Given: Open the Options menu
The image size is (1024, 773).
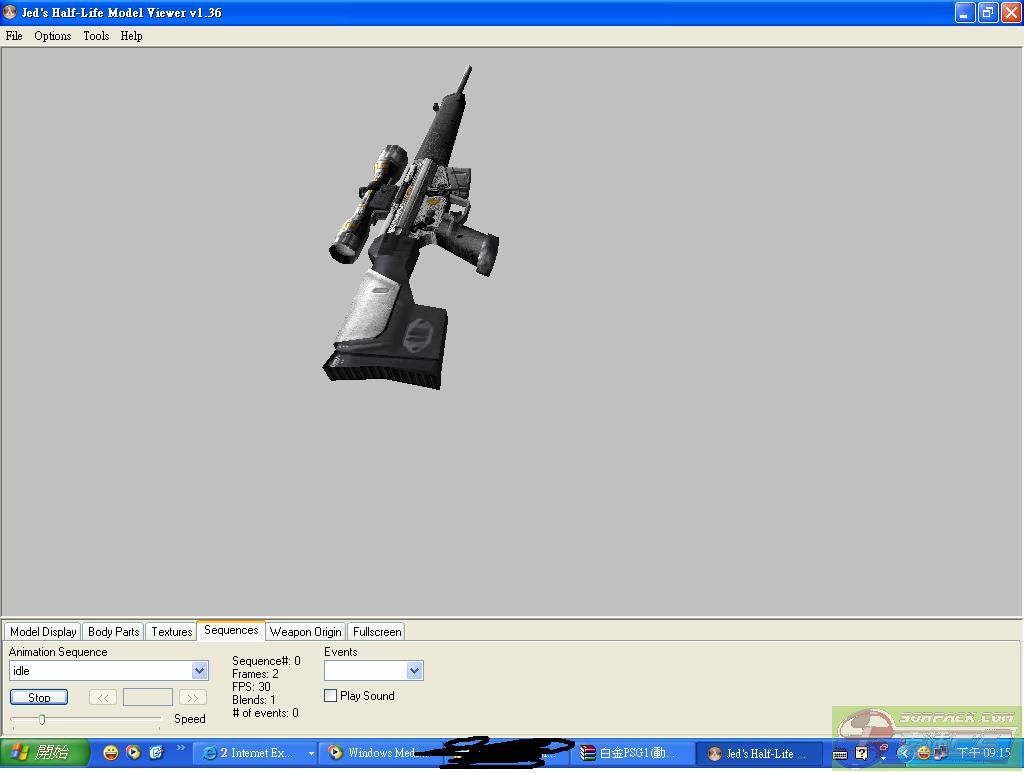Looking at the screenshot, I should tap(53, 36).
